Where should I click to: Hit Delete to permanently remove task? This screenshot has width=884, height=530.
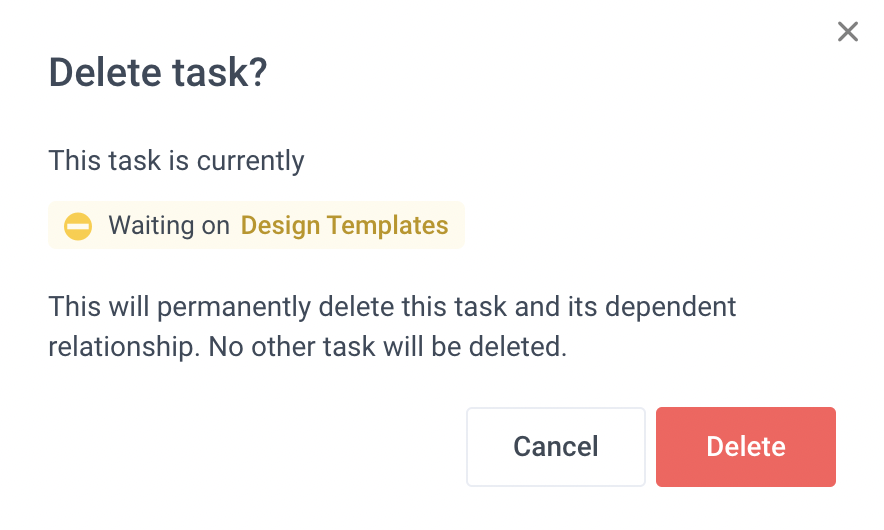(x=745, y=447)
